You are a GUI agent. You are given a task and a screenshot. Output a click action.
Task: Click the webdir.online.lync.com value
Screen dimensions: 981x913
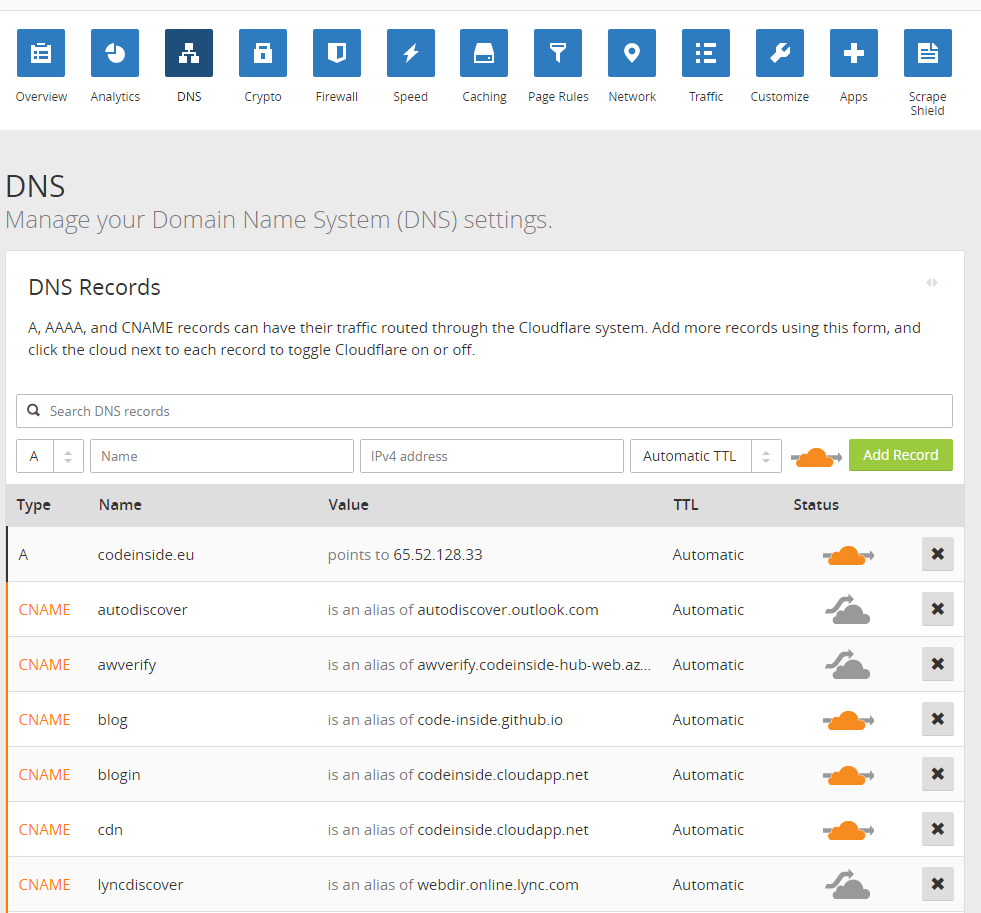[498, 885]
